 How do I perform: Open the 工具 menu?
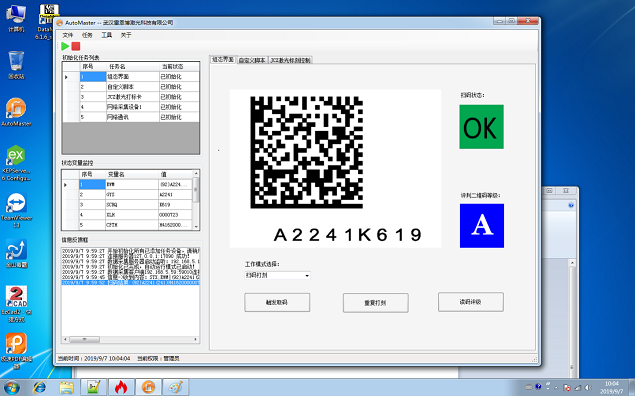tap(107, 35)
